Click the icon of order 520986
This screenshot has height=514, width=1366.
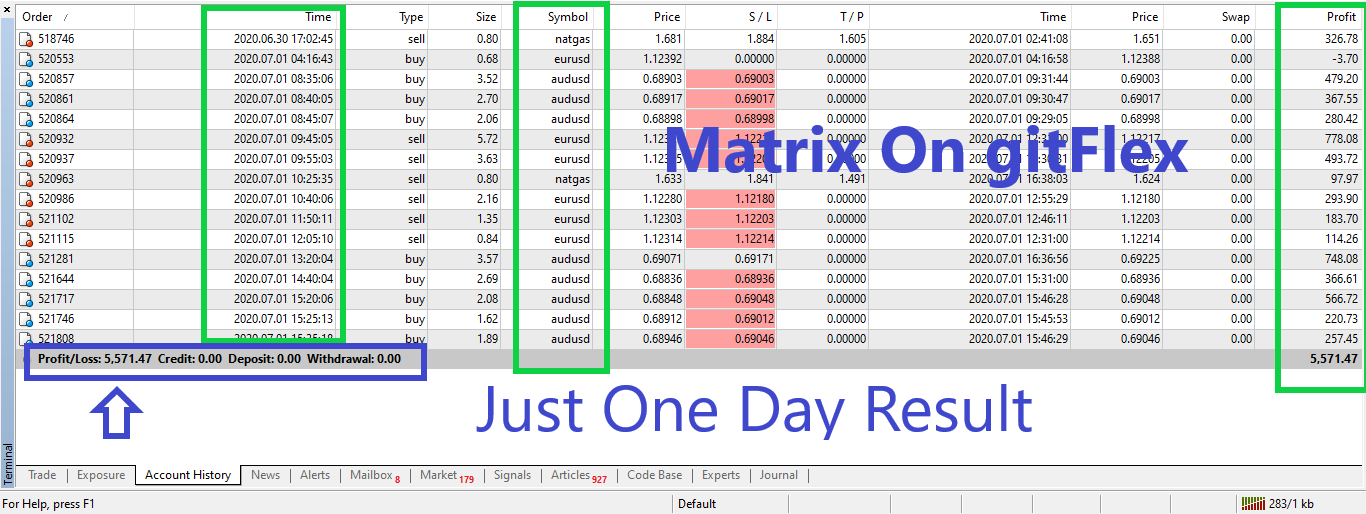tap(26, 199)
